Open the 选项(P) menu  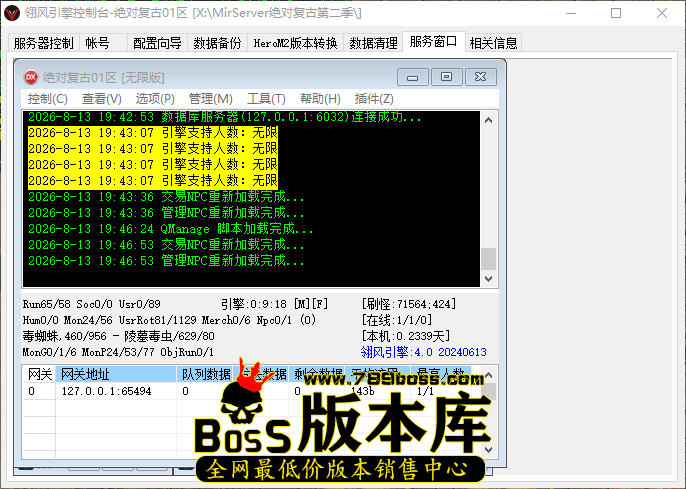[x=155, y=99]
